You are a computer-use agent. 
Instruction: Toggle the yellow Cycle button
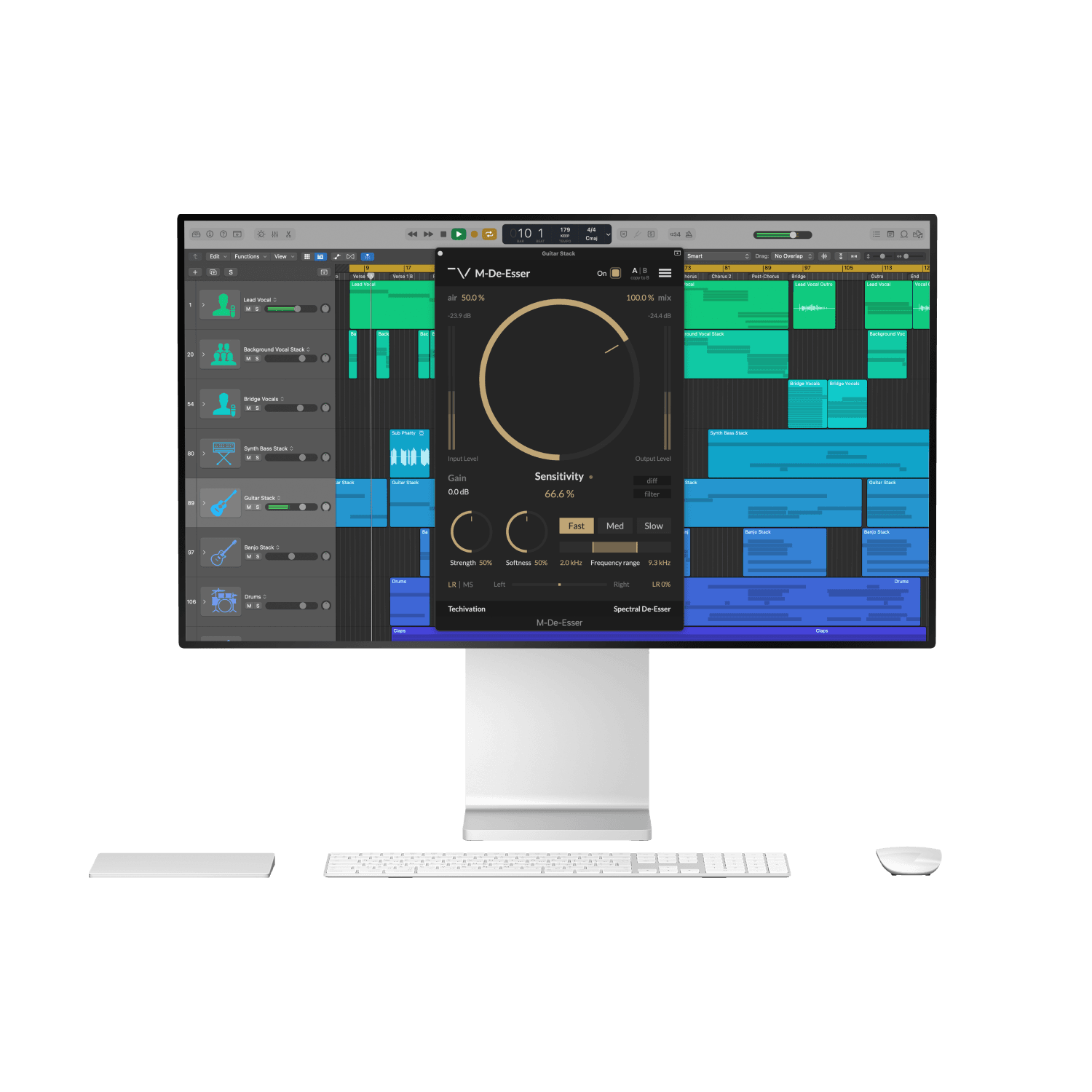point(489,234)
